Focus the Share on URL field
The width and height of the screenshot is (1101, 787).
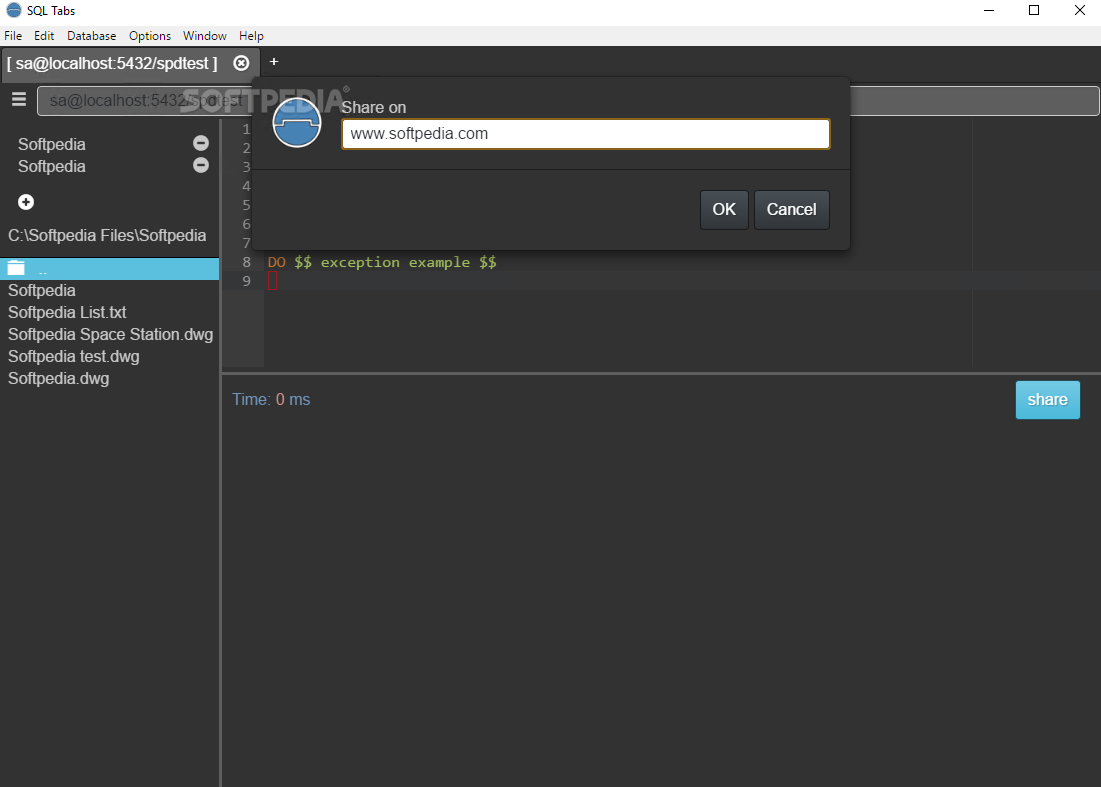586,134
